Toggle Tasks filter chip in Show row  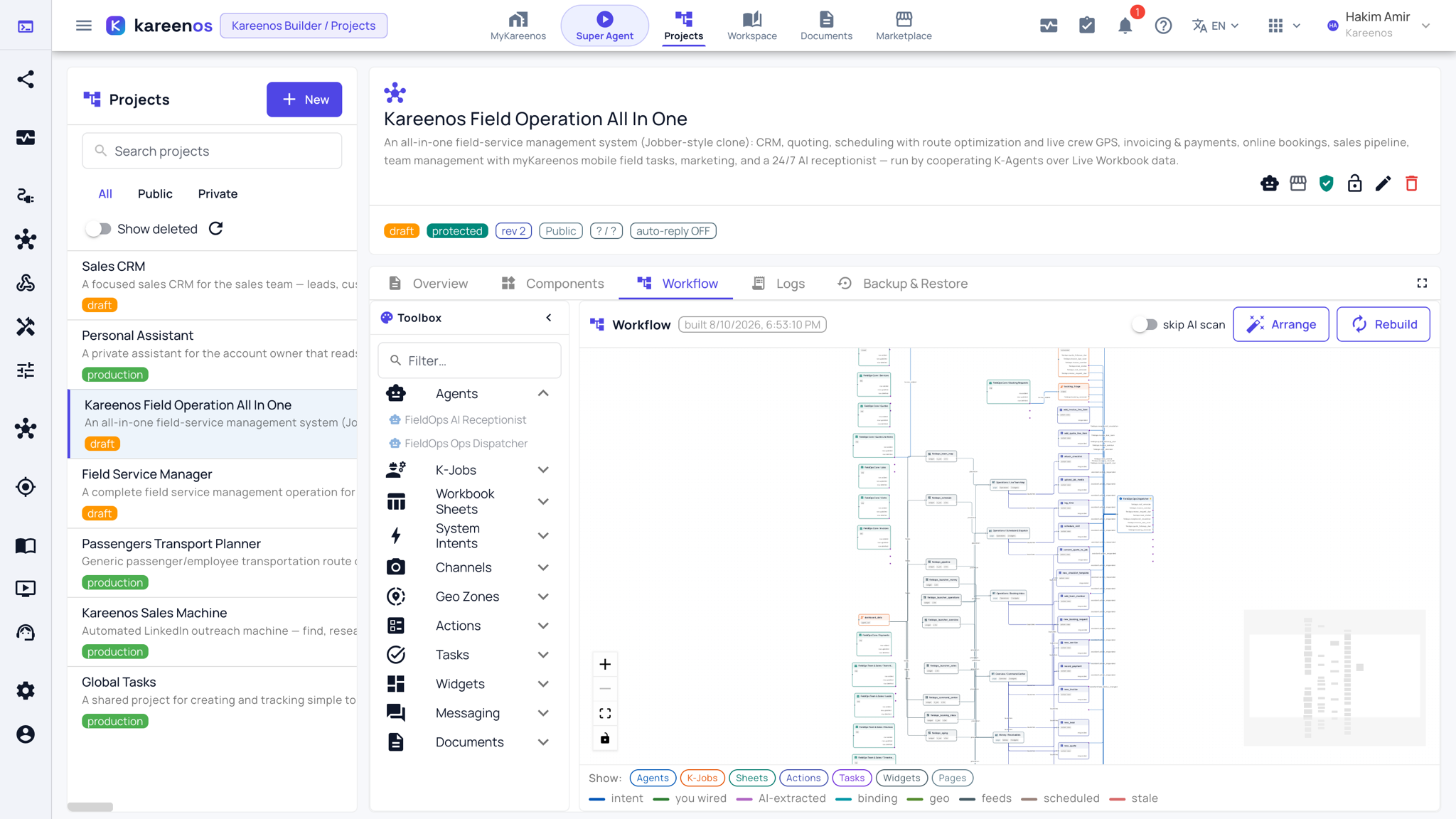[x=852, y=778]
